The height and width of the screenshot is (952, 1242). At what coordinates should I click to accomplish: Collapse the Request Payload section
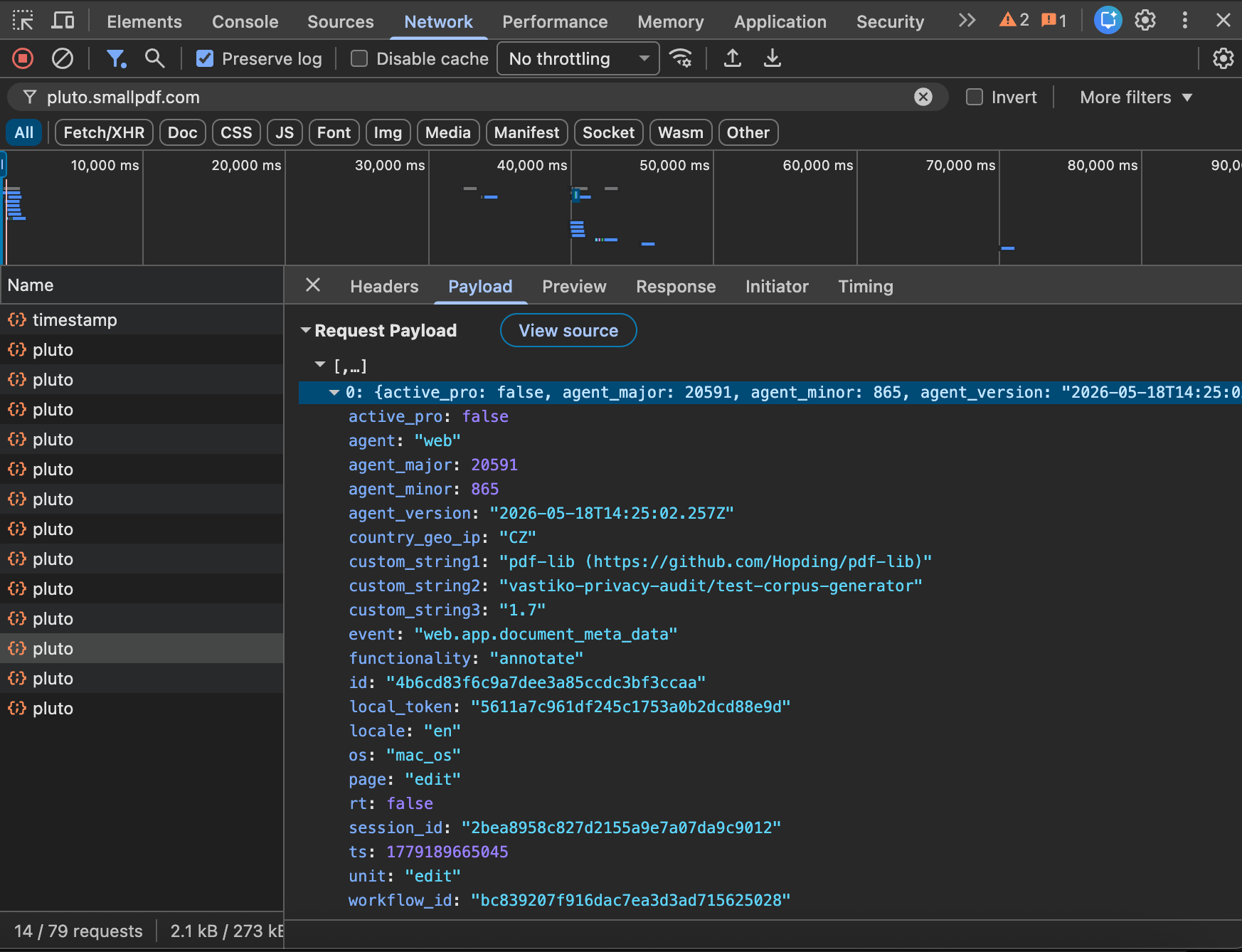coord(306,330)
